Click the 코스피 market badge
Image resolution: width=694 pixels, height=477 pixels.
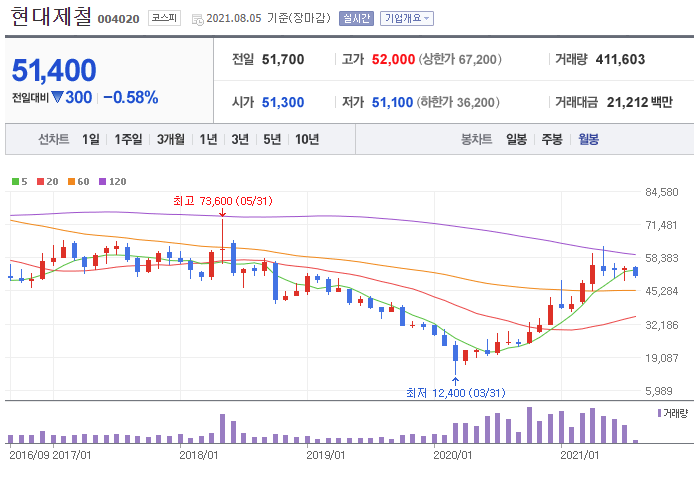click(x=164, y=18)
